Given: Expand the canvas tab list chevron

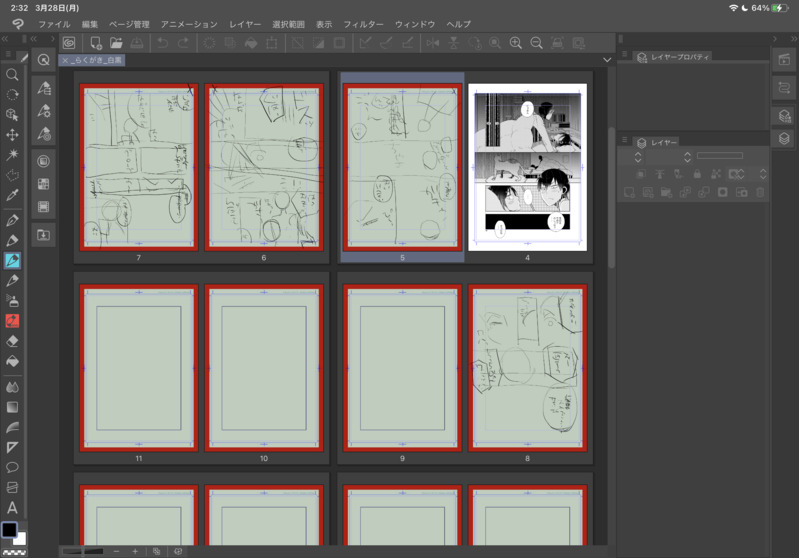Looking at the screenshot, I should [607, 60].
